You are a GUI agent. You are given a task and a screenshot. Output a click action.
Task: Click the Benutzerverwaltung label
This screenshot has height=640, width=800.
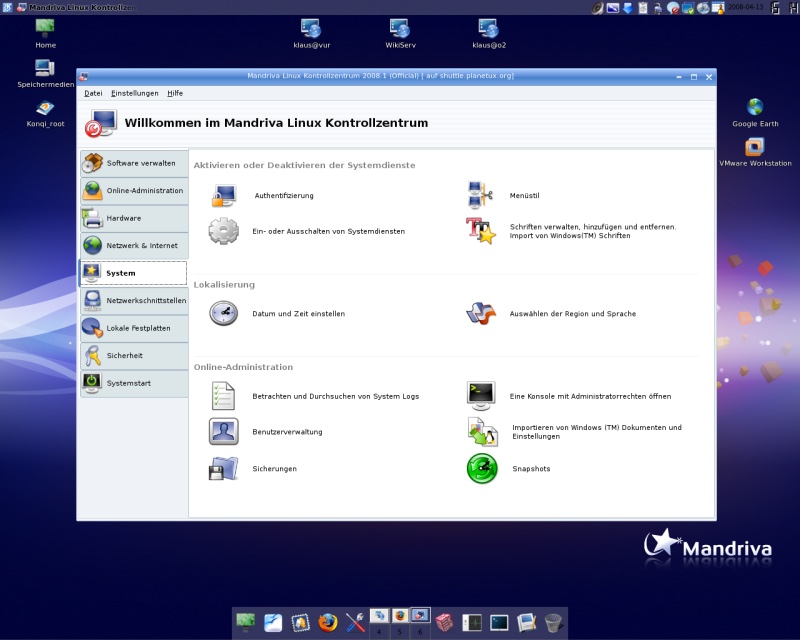(x=287, y=432)
